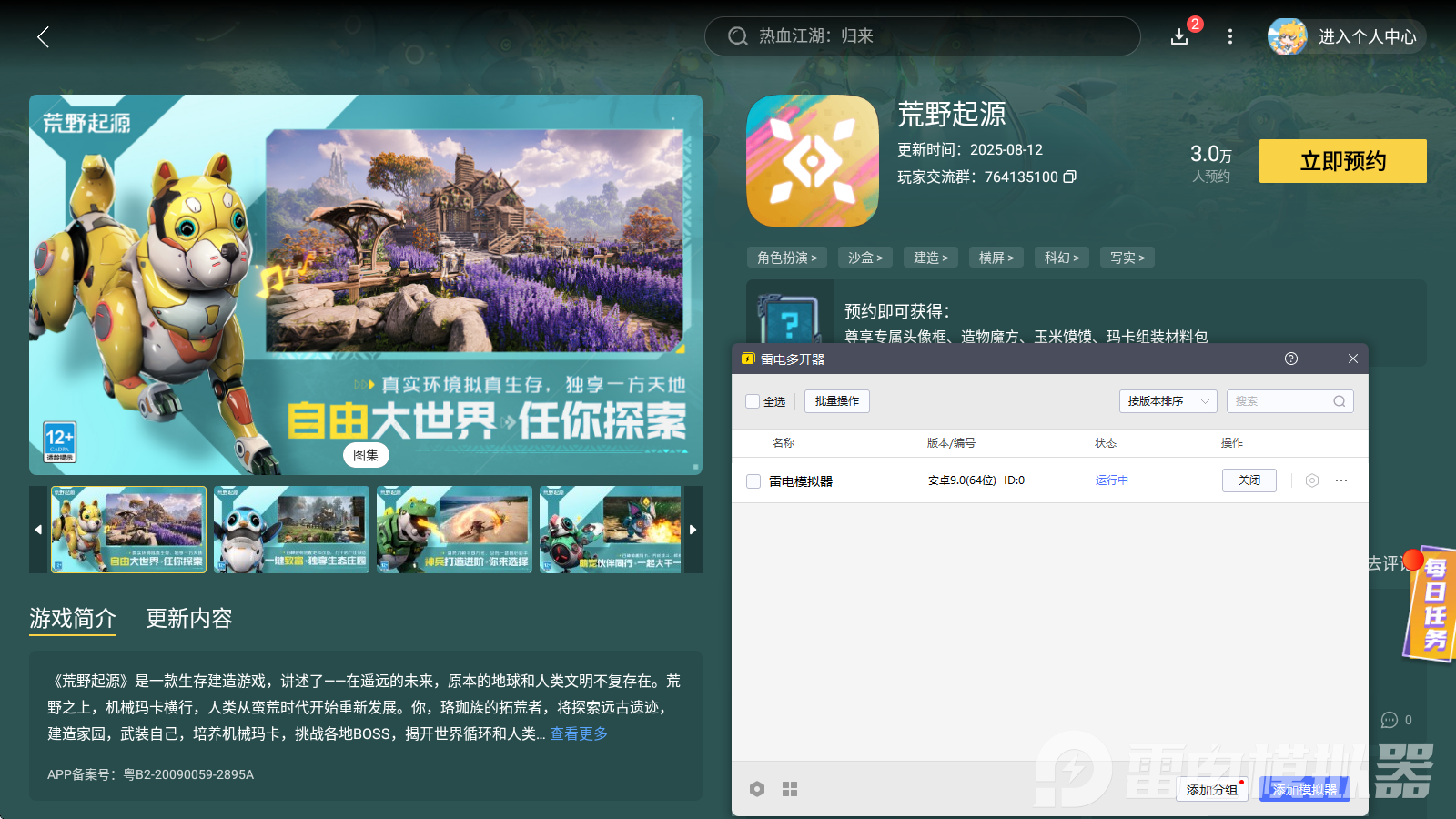Select the 游戏简介 tab

pyautogui.click(x=73, y=619)
